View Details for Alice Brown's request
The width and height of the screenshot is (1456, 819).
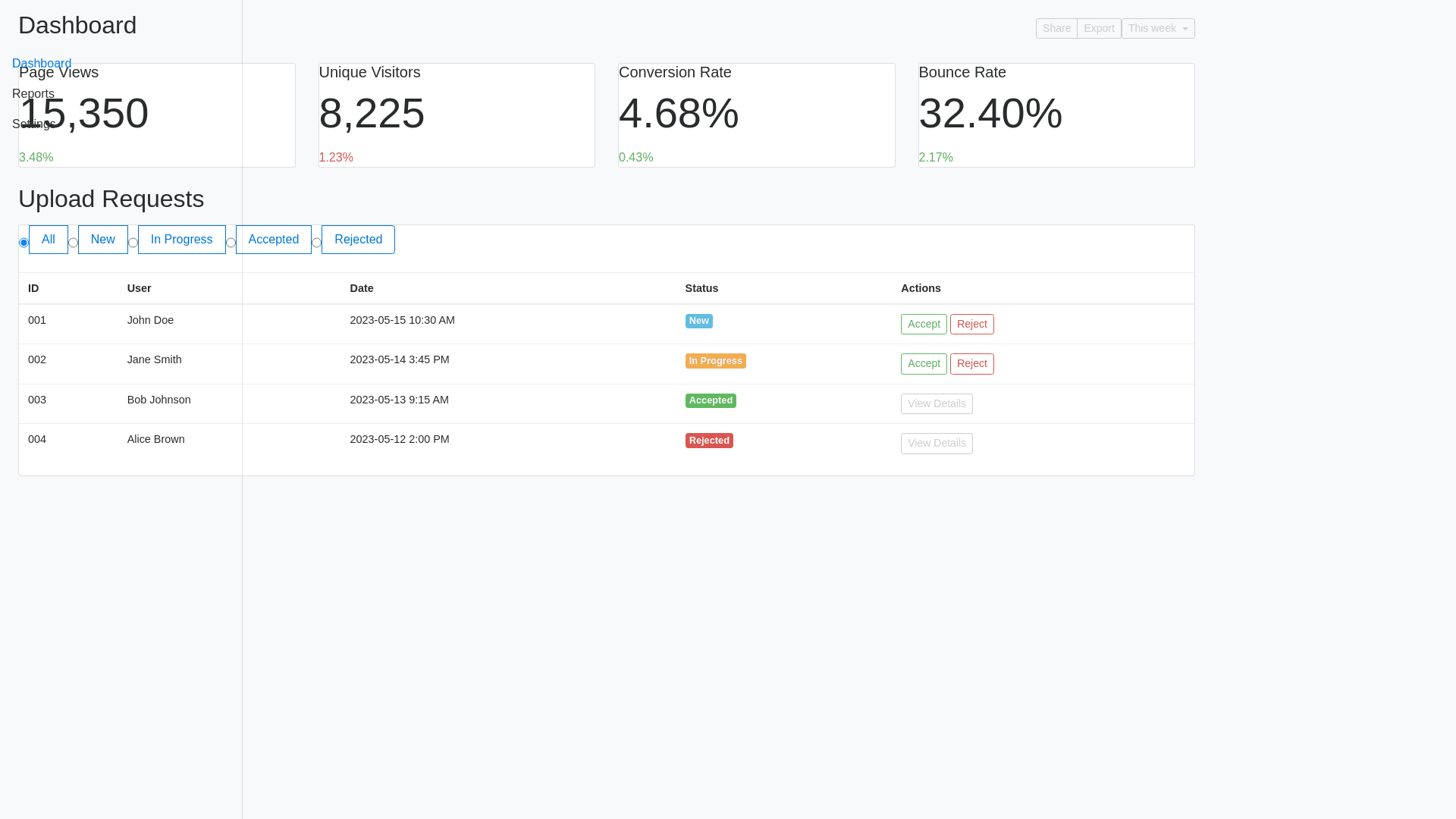[937, 444]
